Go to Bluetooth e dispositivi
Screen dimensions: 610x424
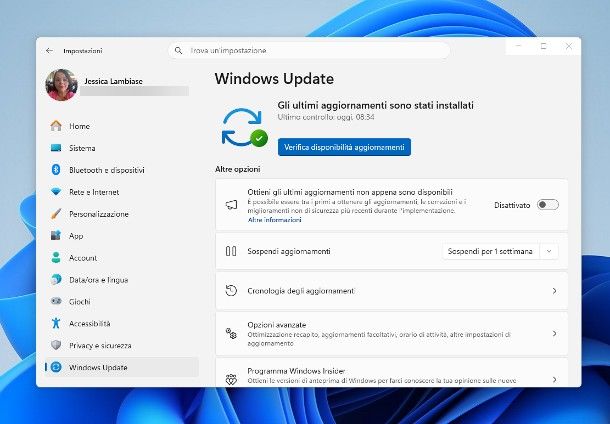coord(121,170)
